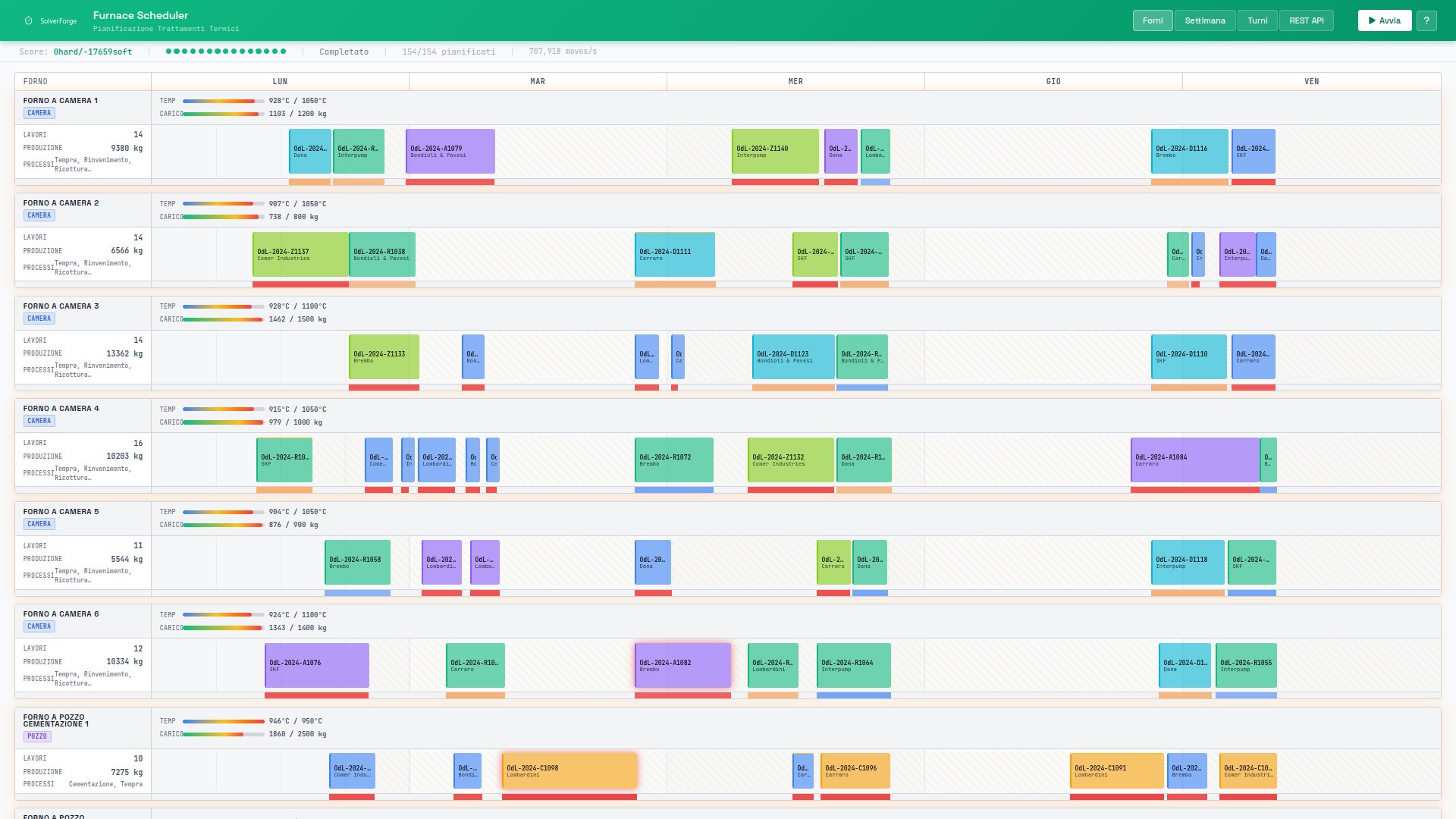The image size is (1456, 819).
Task: Open the Settimana tab
Action: pos(1205,20)
